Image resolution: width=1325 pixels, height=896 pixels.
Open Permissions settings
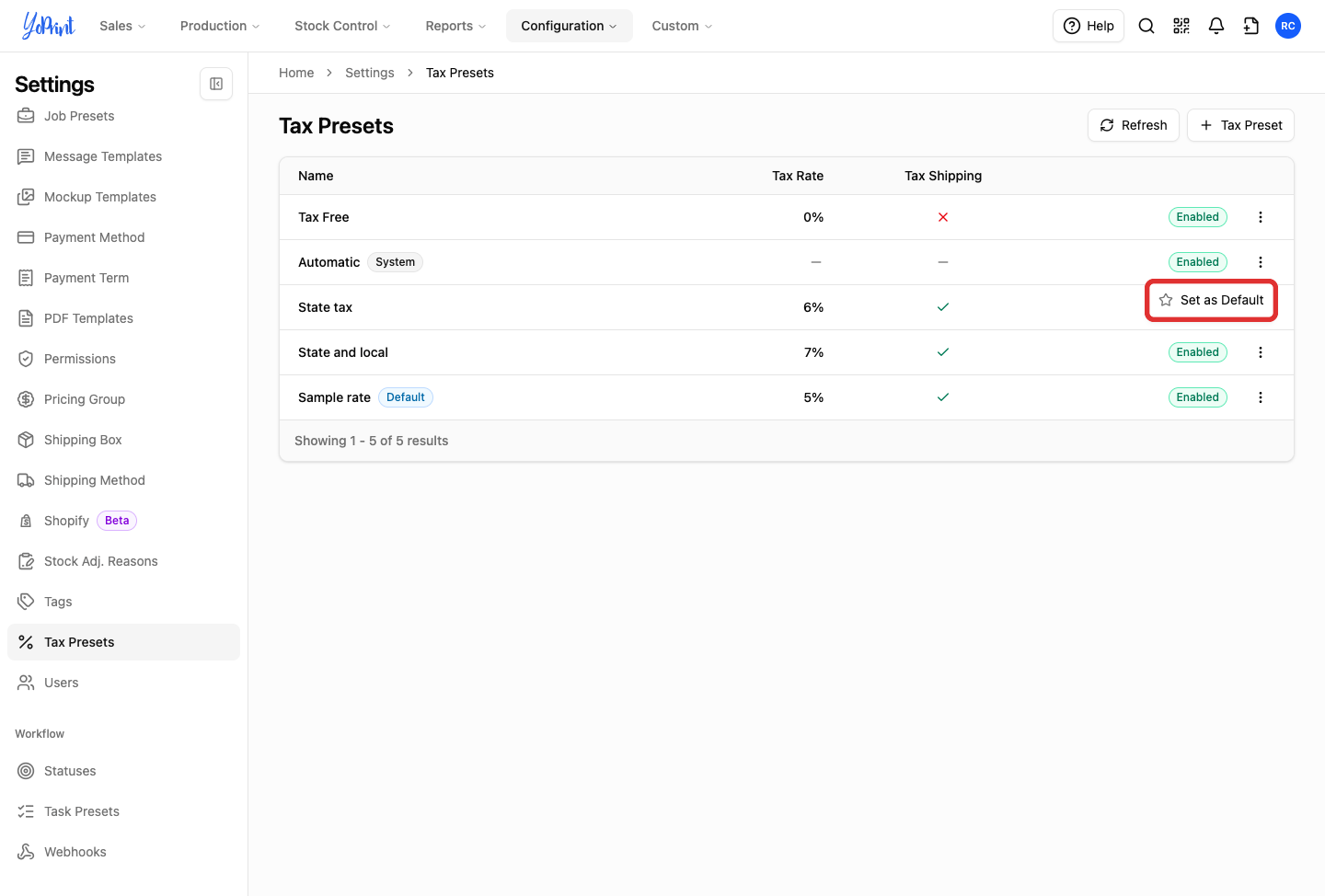pos(123,359)
